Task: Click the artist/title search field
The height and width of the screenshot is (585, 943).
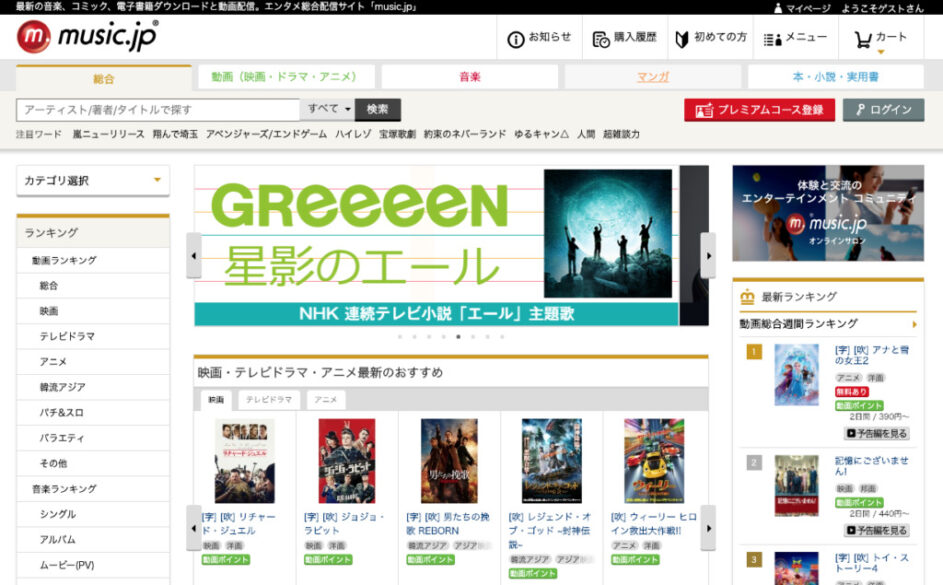Action: click(x=158, y=110)
